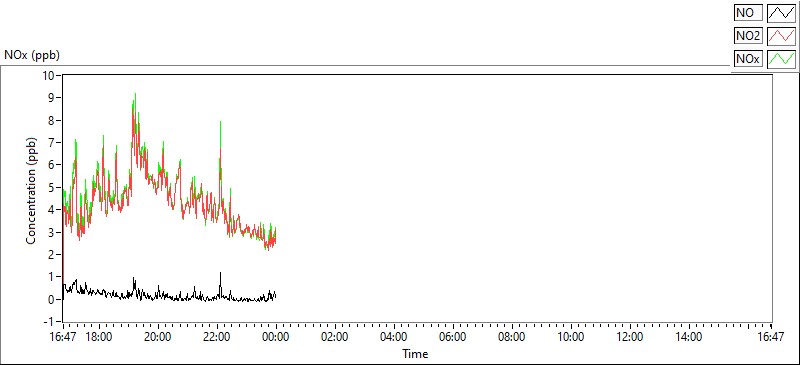This screenshot has width=800, height=365.
Task: Click the 10:00 time axis tick label
Action: tap(571, 337)
